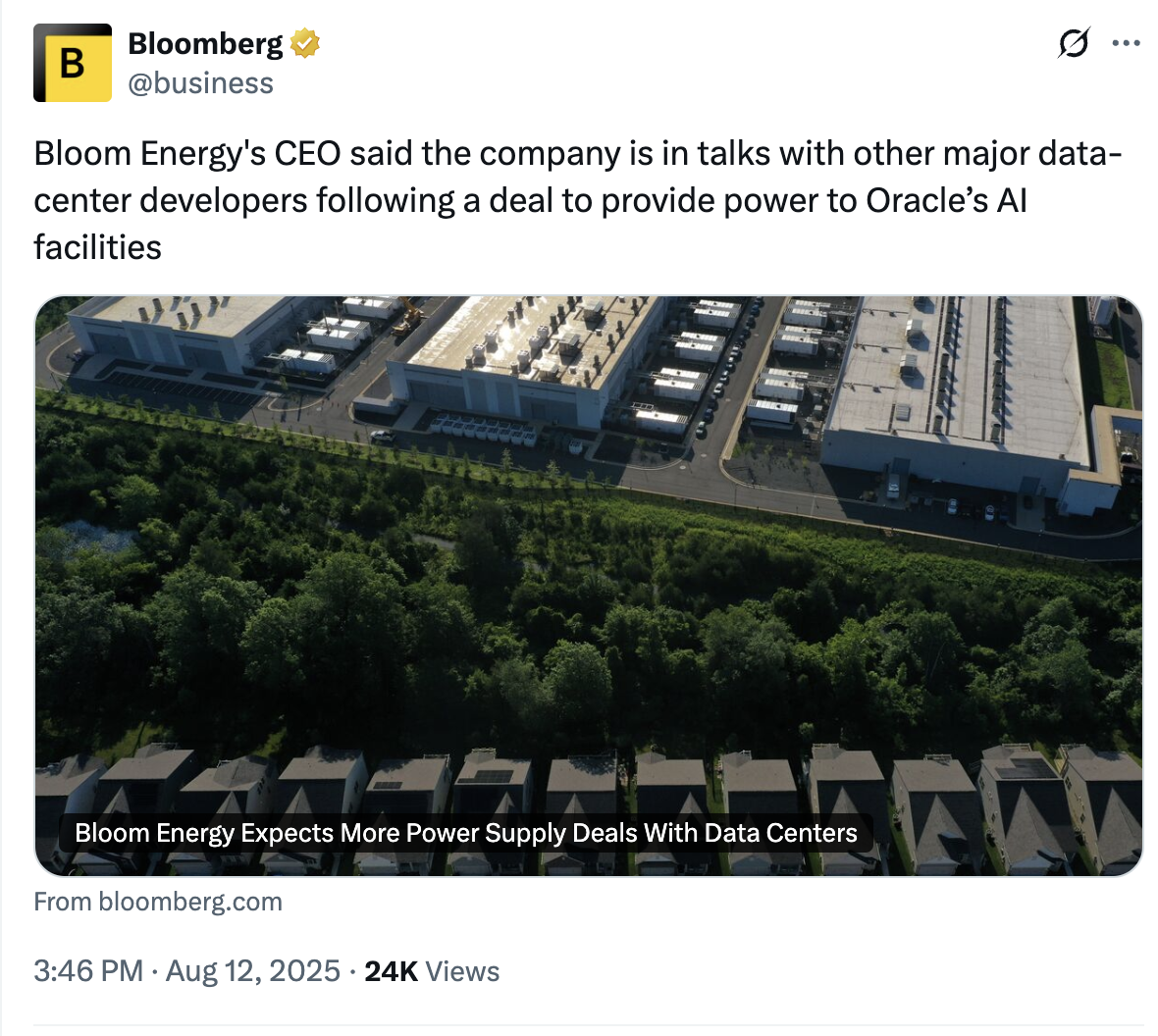Click the "B" letter in the Bloomberg logo
Screen dimensions: 1158x1036
point(72,64)
